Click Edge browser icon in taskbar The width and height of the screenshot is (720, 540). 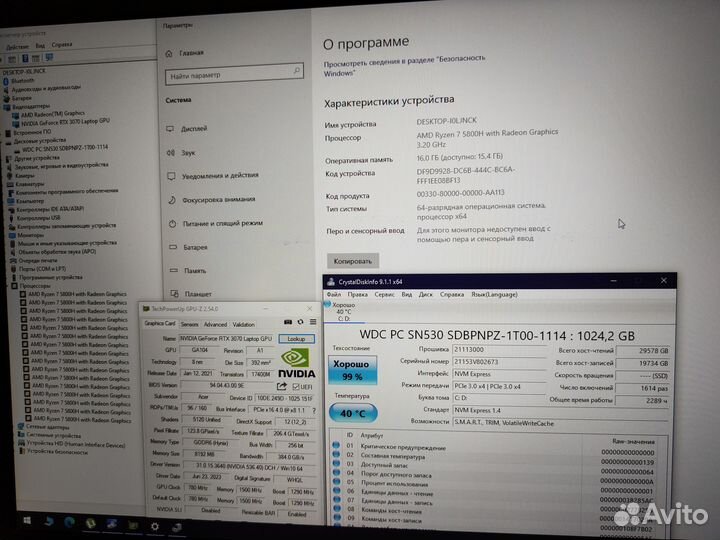(x=69, y=522)
